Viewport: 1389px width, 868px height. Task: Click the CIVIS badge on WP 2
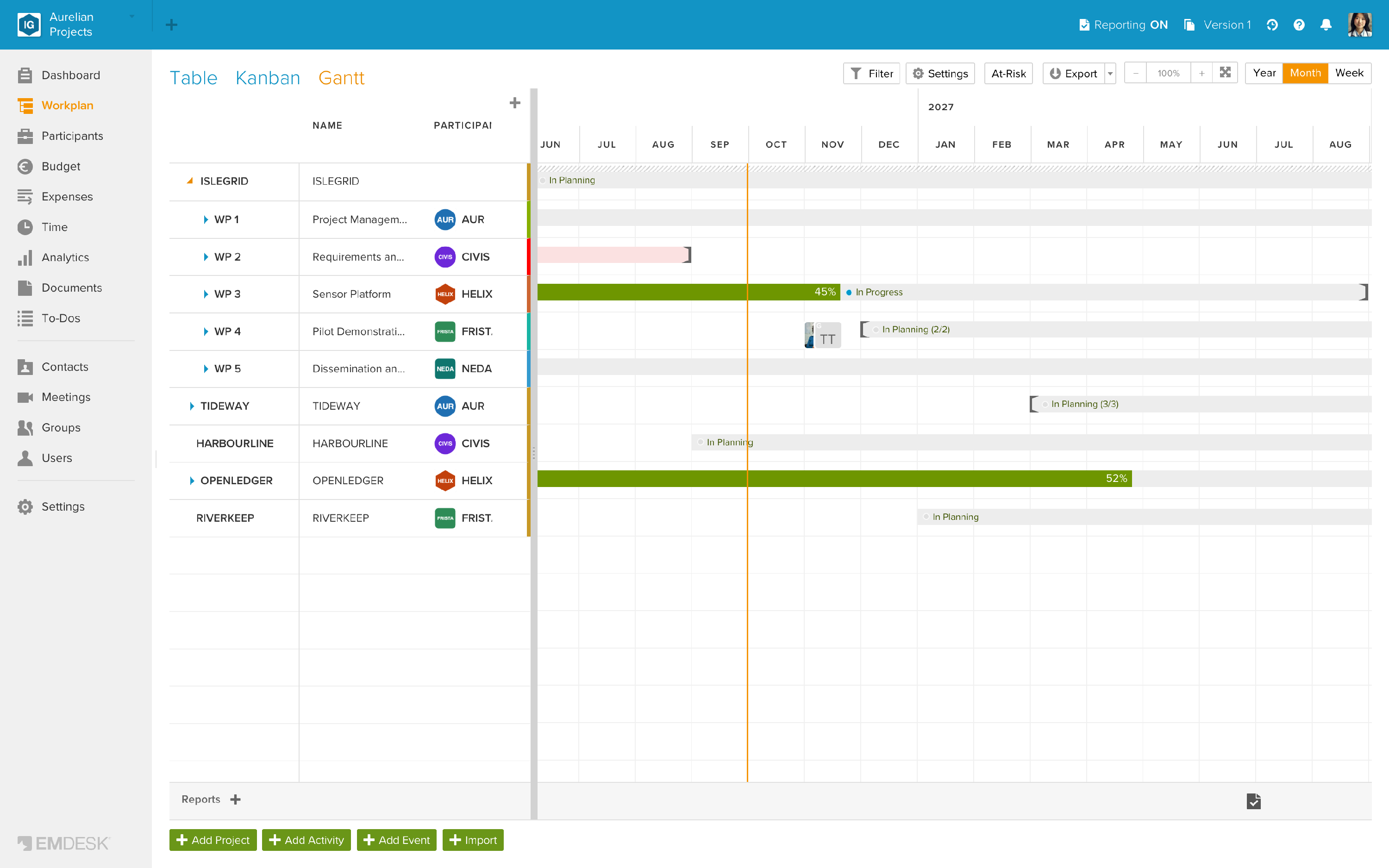pos(445,257)
